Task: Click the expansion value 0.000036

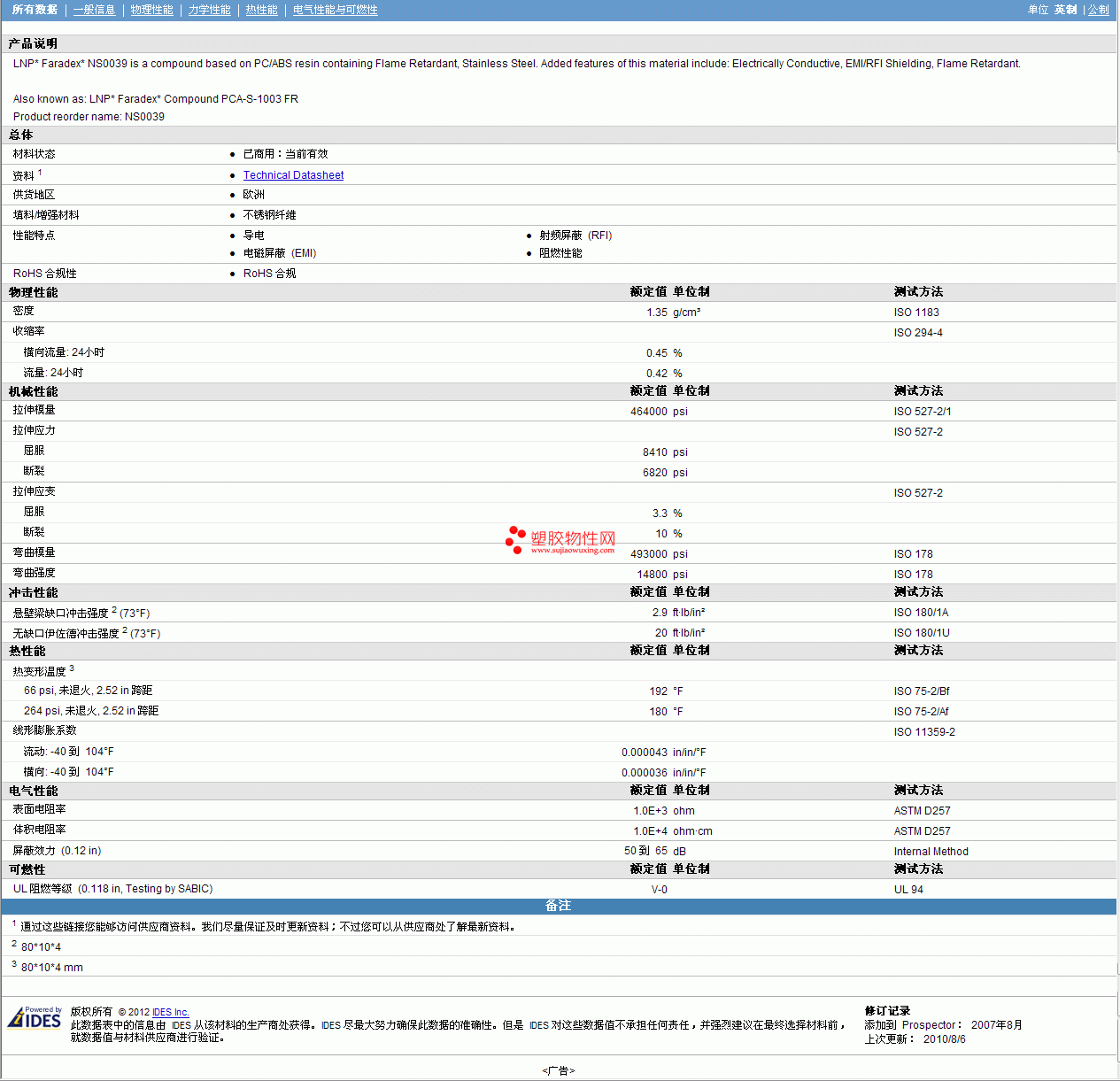Action: (x=645, y=773)
